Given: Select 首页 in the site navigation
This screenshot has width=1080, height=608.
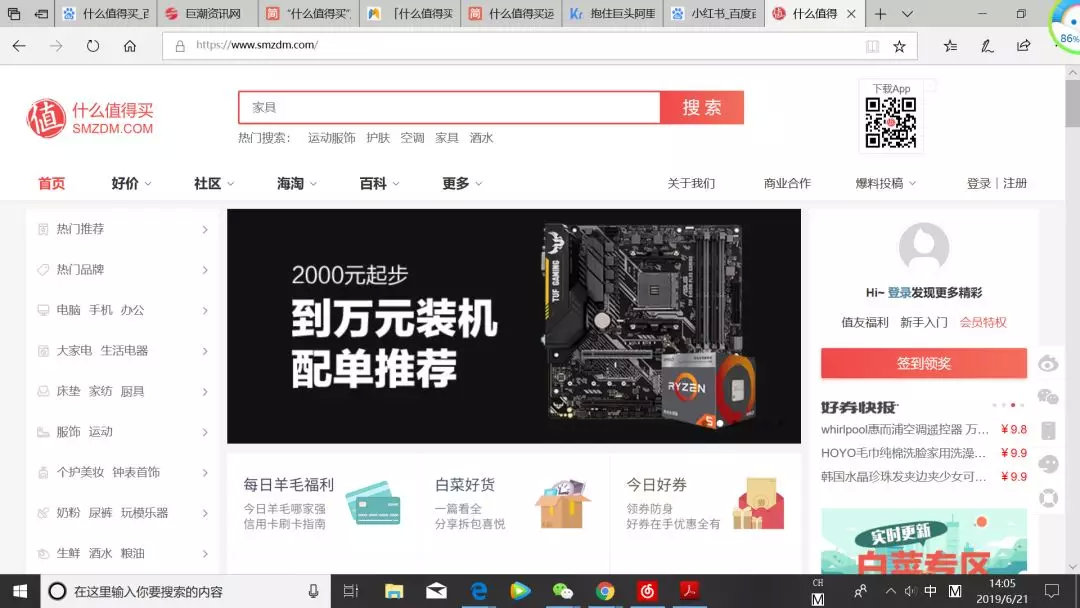Looking at the screenshot, I should (51, 183).
